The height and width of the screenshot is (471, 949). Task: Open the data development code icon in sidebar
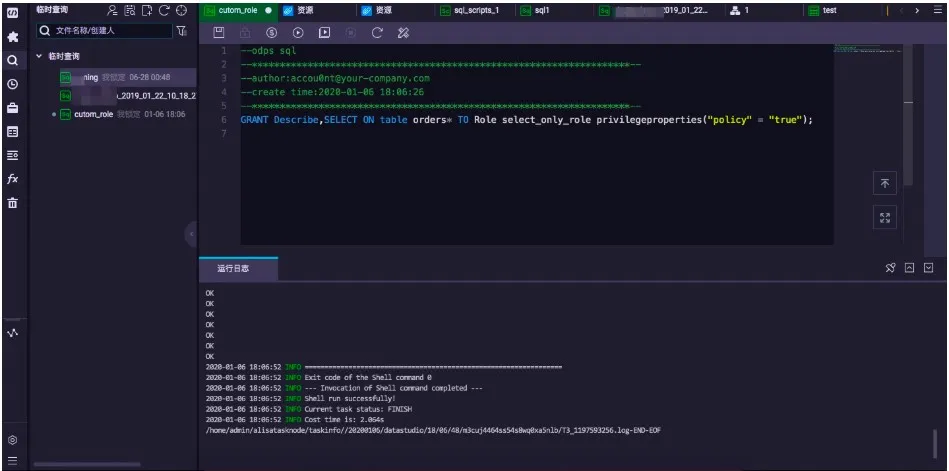click(x=12, y=12)
